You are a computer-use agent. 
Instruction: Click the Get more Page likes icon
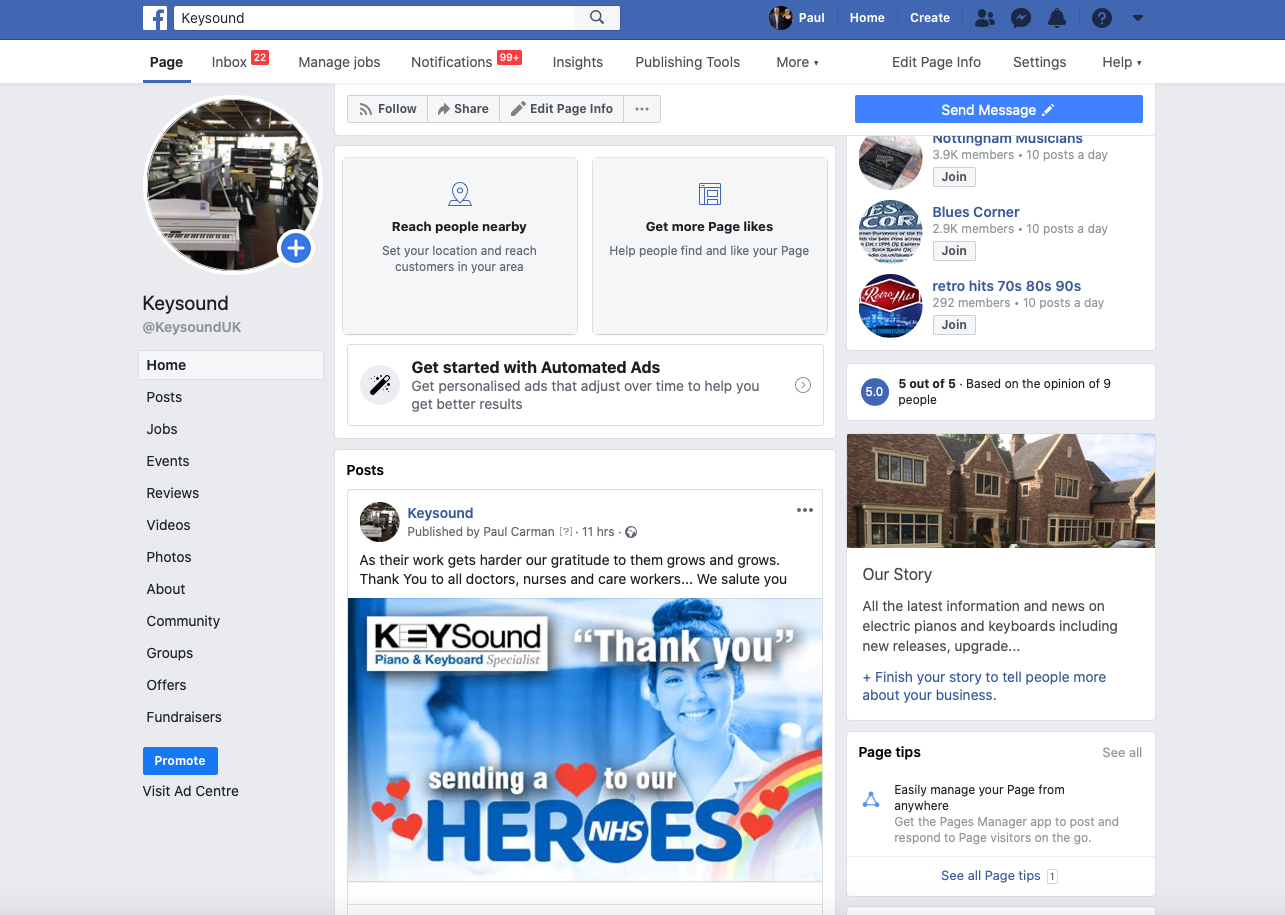pos(710,194)
